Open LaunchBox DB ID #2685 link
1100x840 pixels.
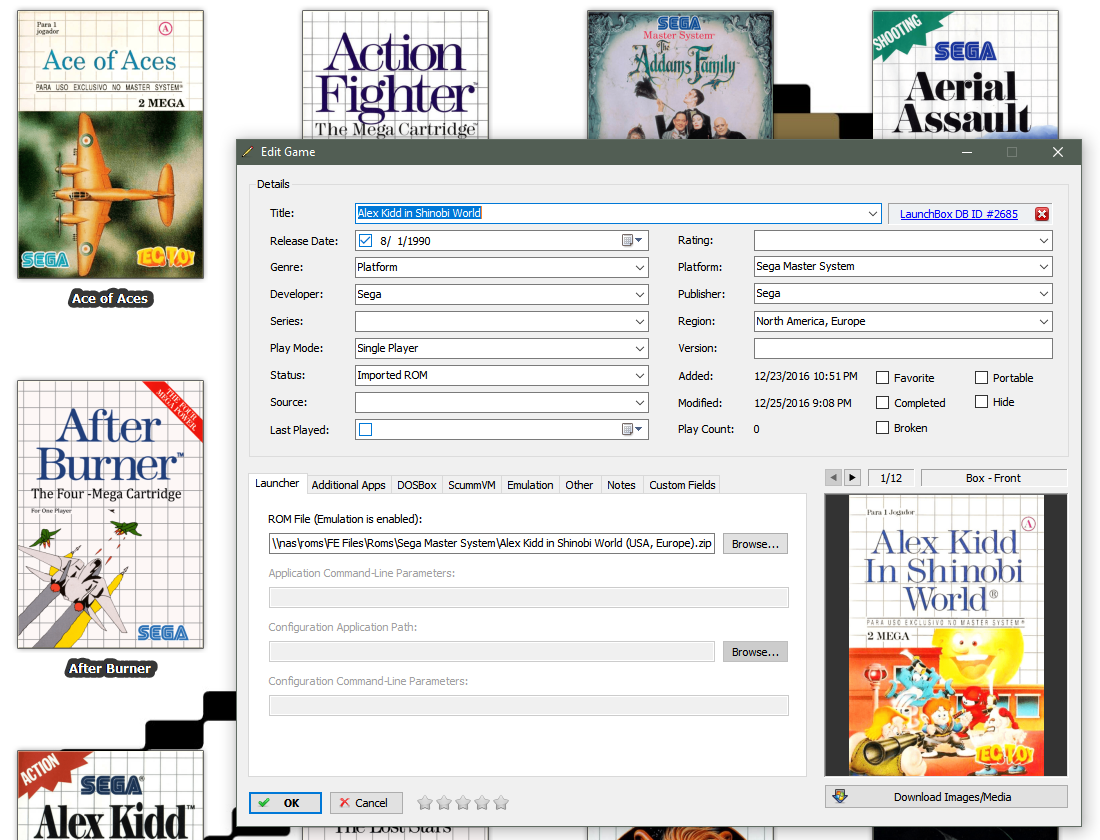click(x=959, y=214)
